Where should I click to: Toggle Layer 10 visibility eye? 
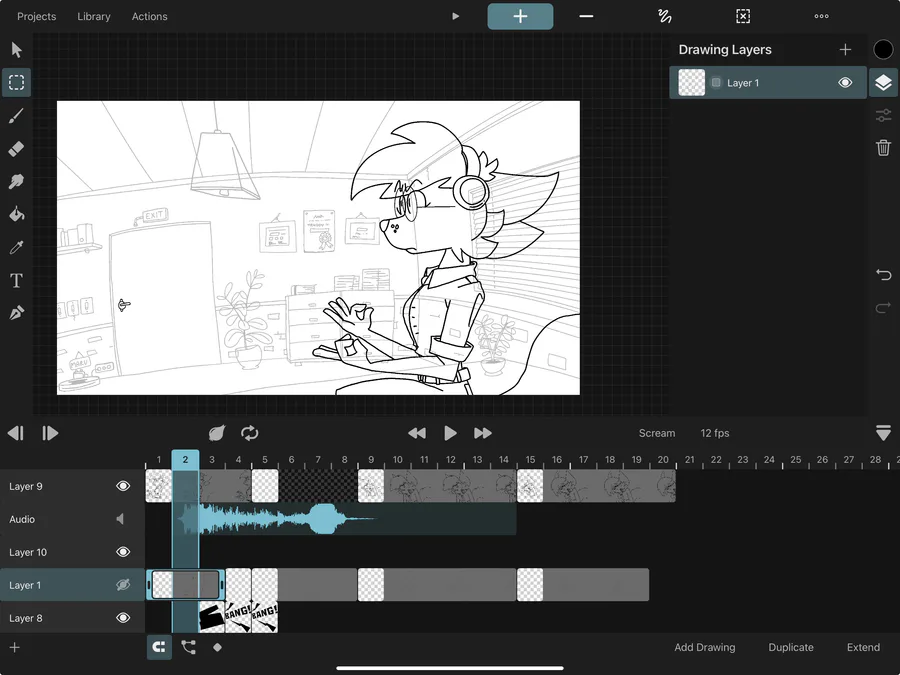pyautogui.click(x=123, y=552)
